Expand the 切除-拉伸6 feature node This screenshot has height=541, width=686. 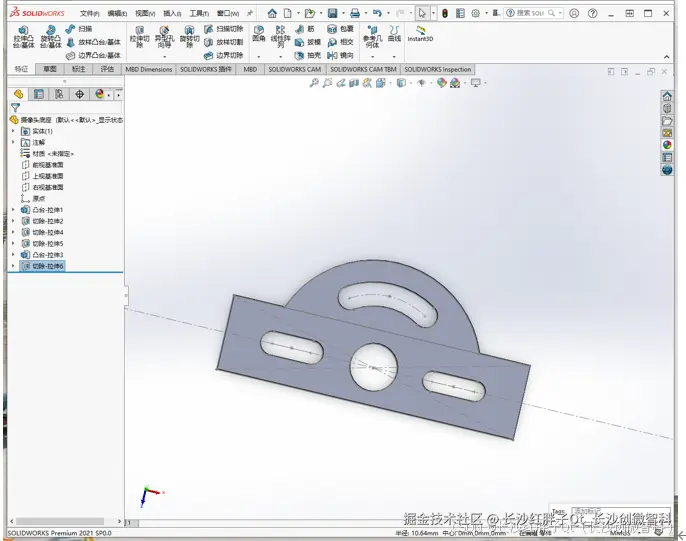click(x=13, y=265)
